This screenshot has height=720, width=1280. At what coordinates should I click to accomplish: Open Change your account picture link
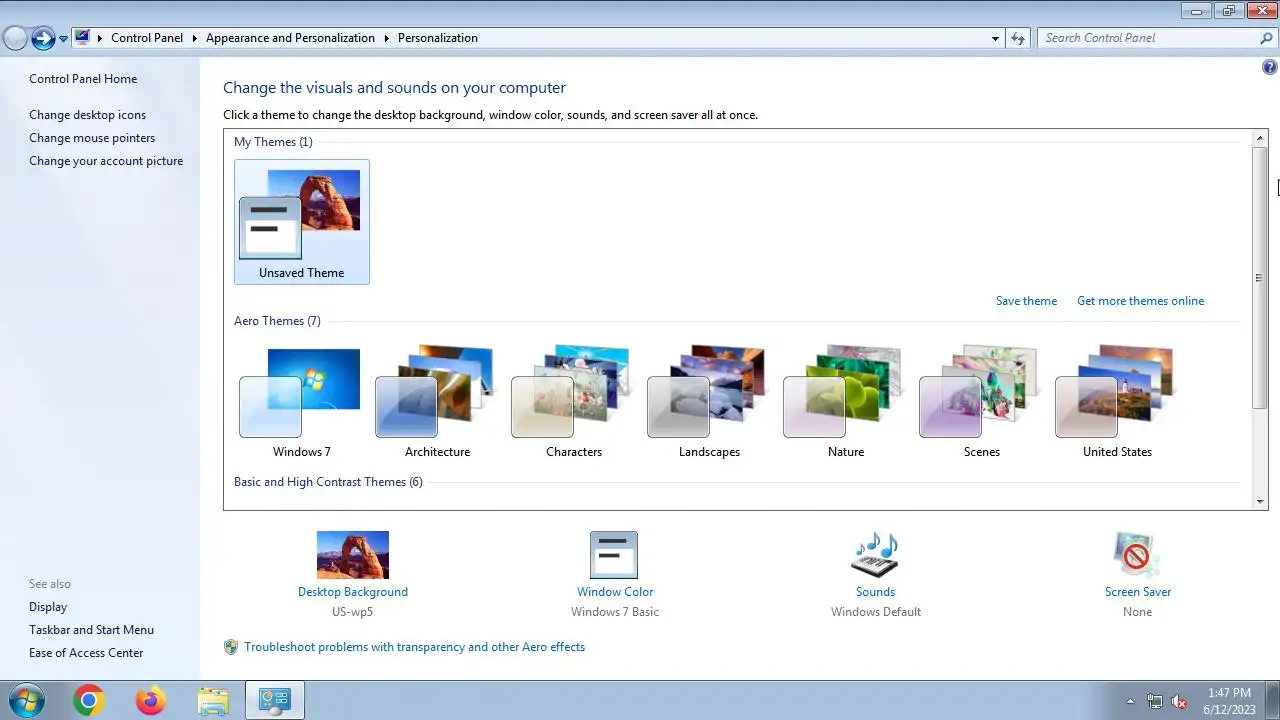click(x=106, y=161)
